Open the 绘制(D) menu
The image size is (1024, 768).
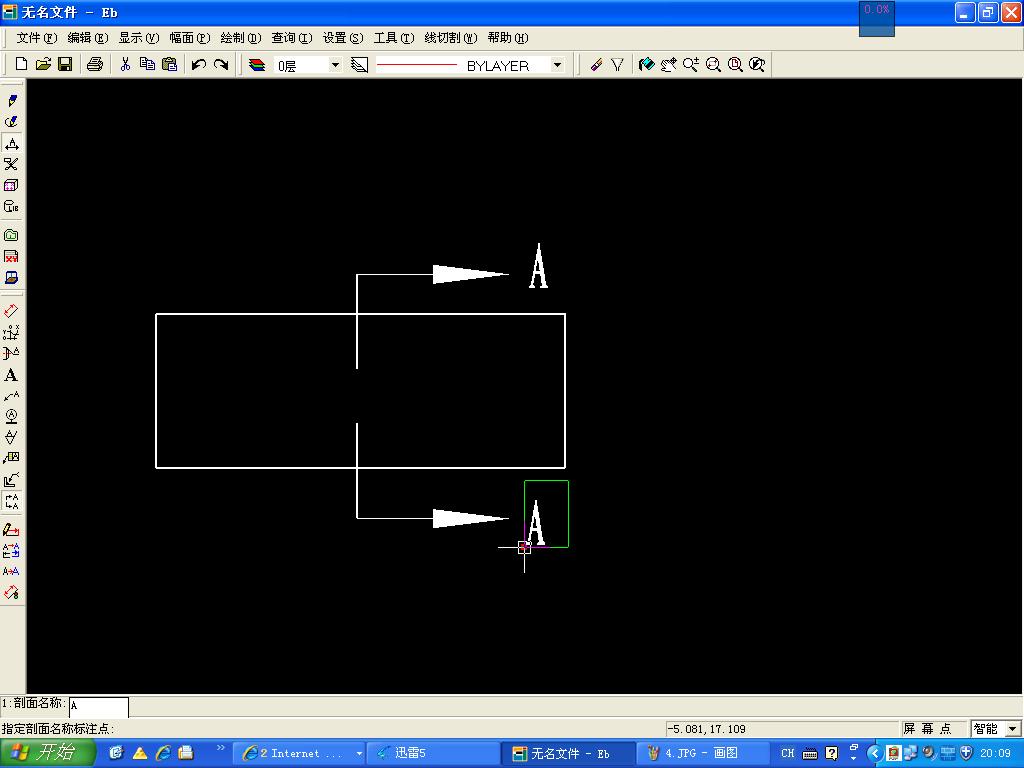coord(240,38)
